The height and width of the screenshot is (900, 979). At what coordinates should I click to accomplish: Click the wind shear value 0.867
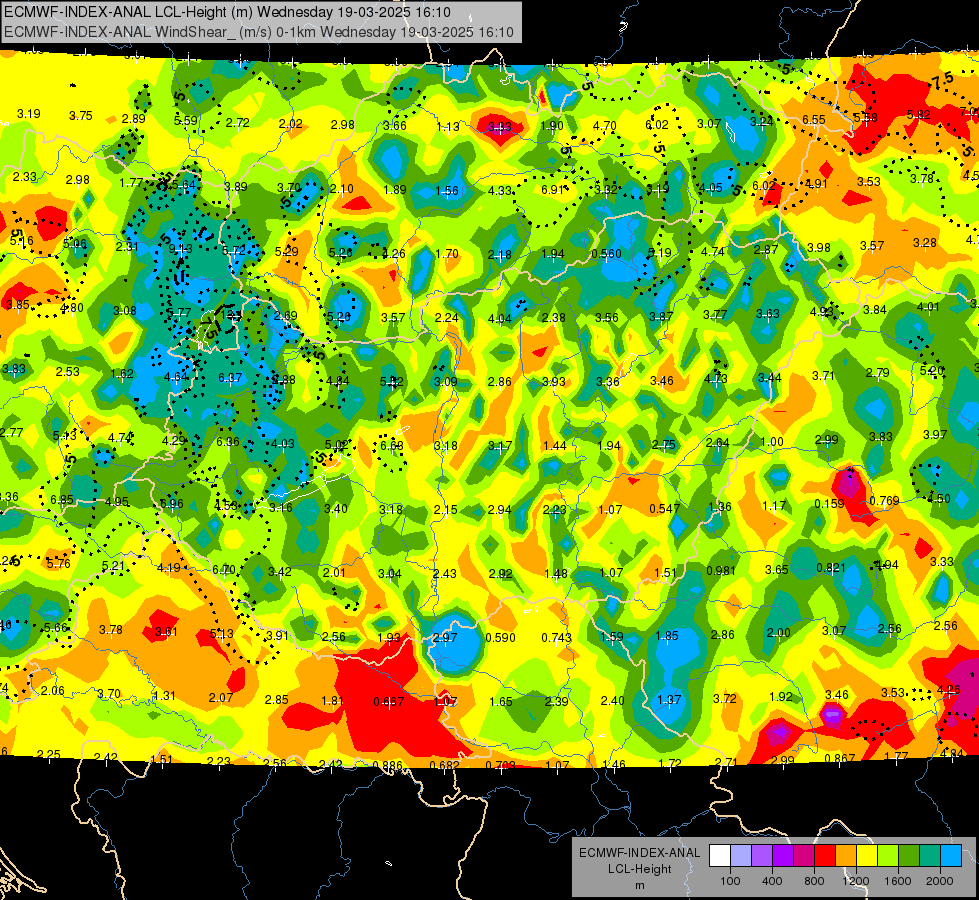coord(840,759)
